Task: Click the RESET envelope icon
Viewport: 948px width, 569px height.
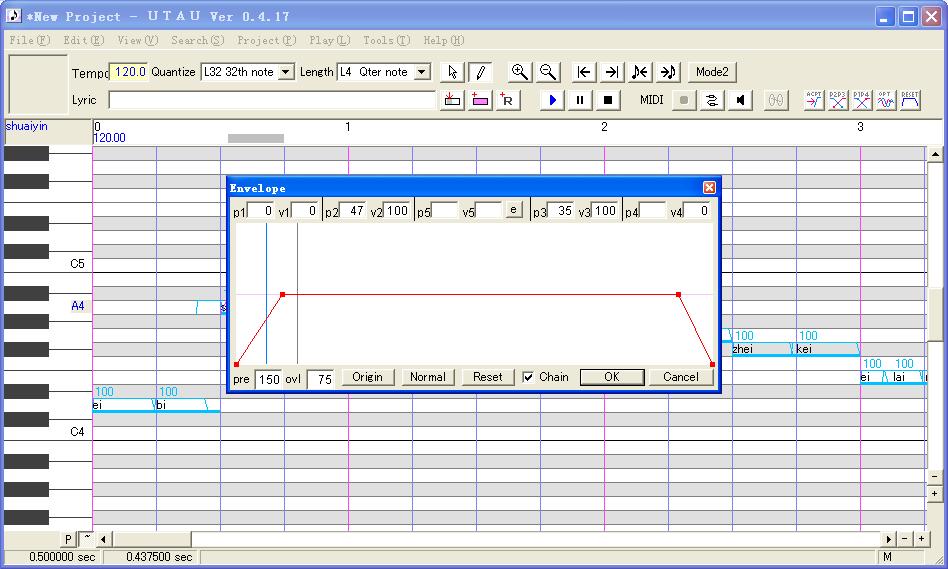Action: coord(910,100)
